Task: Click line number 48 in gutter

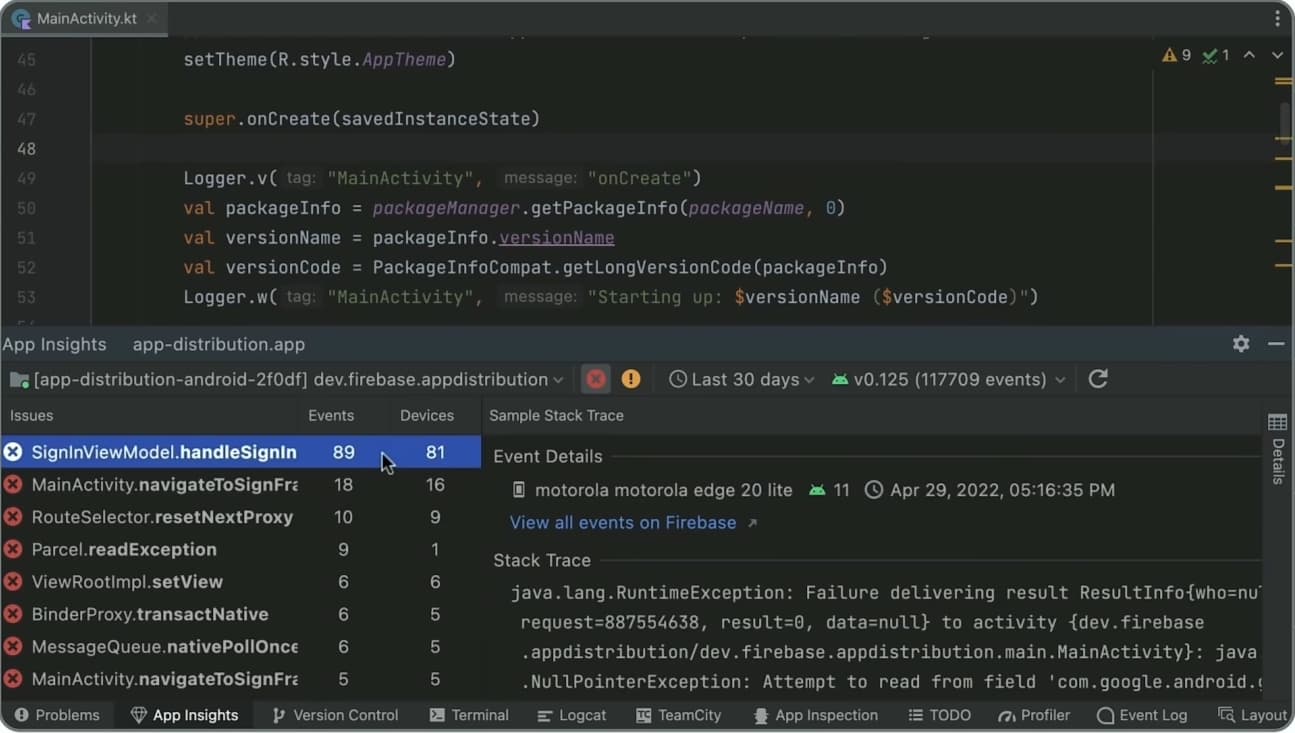Action: coord(26,148)
